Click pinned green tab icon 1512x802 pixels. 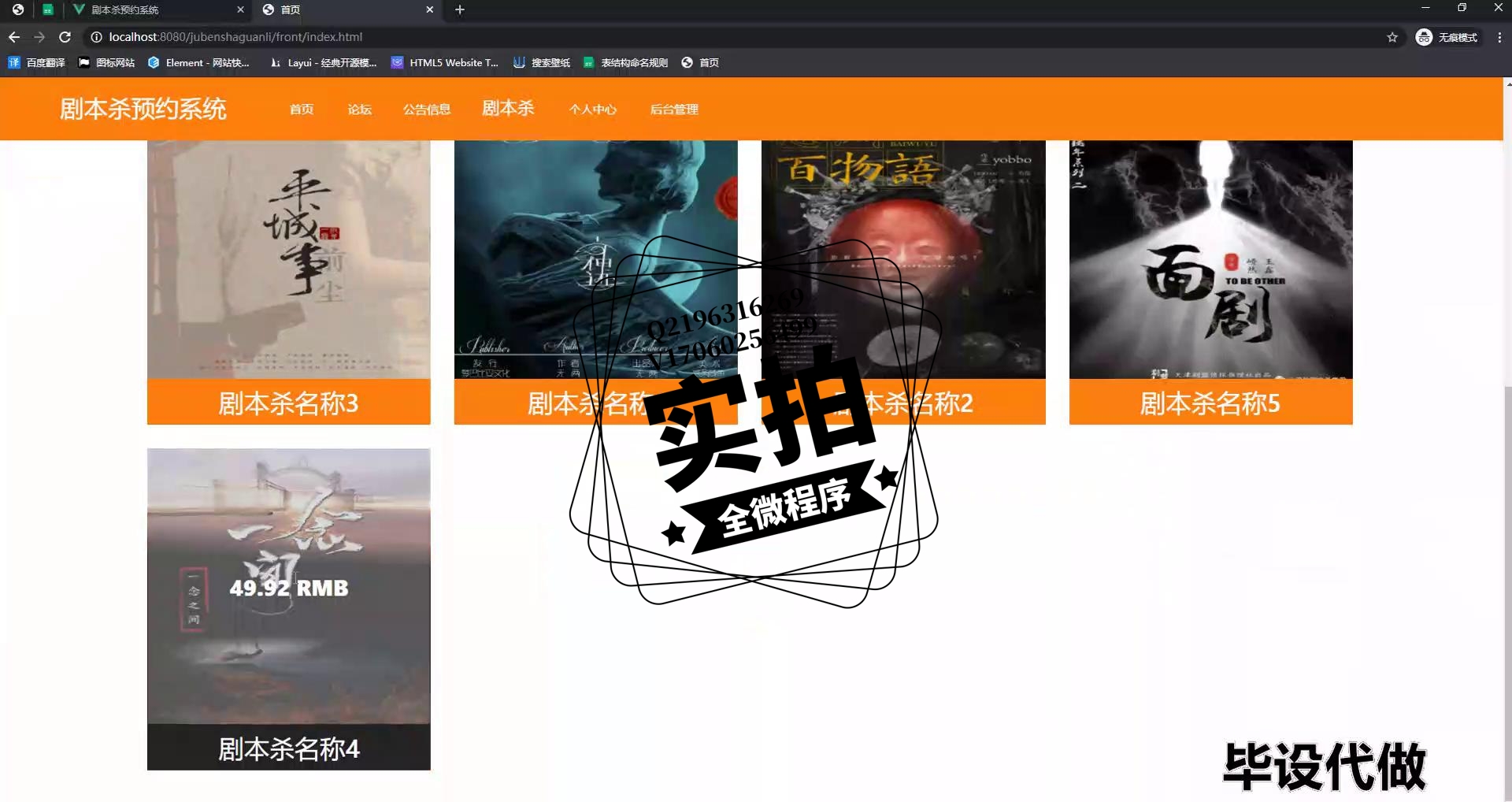(48, 9)
